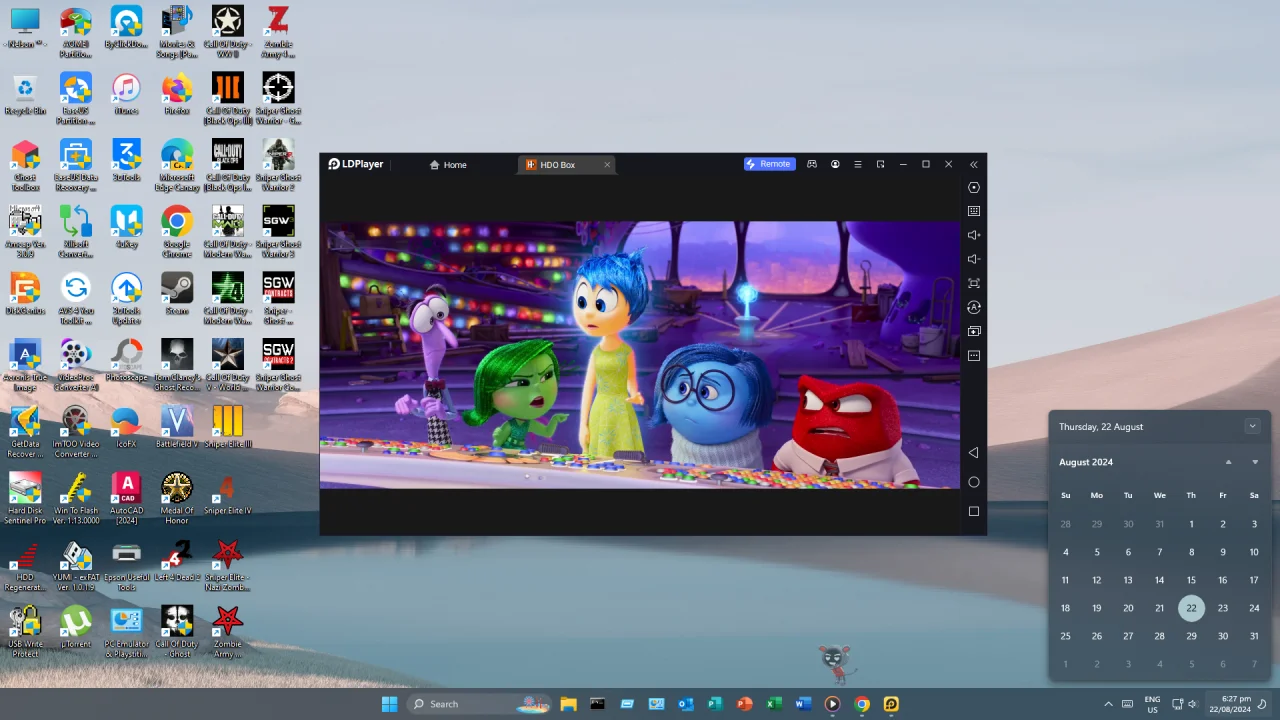Viewport: 1280px width, 720px height.
Task: Open Excel from the taskbar
Action: click(x=774, y=704)
